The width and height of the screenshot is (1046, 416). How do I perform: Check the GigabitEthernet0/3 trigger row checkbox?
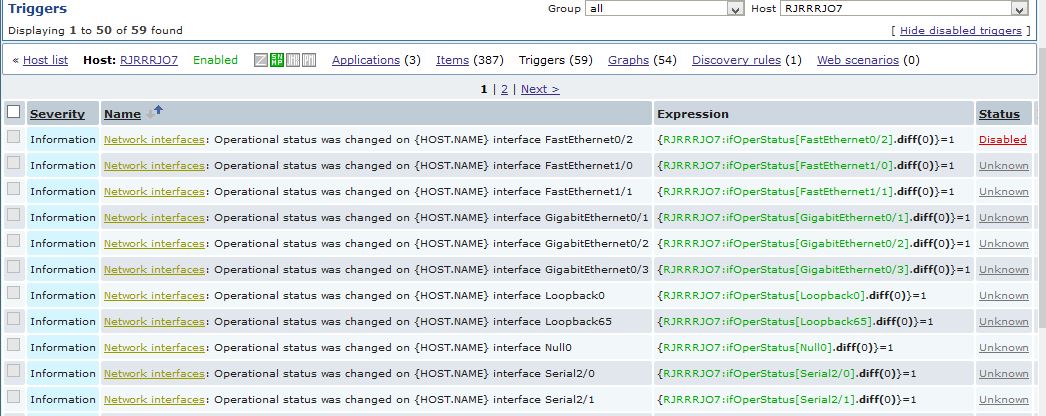13,267
